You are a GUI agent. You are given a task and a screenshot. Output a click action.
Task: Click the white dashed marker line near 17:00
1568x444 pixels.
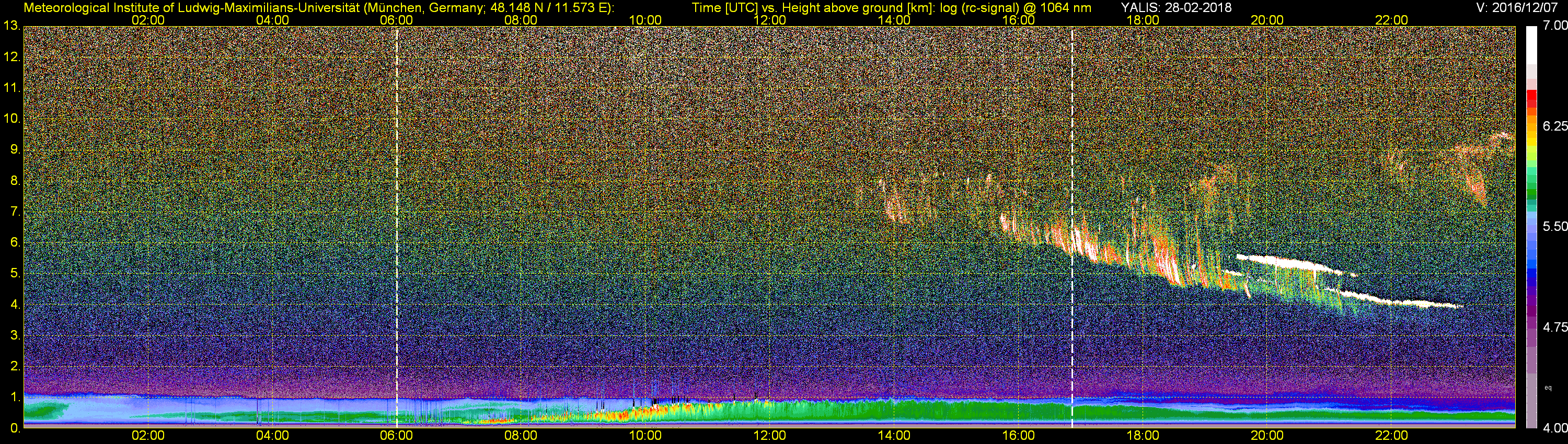[x=1072, y=227]
